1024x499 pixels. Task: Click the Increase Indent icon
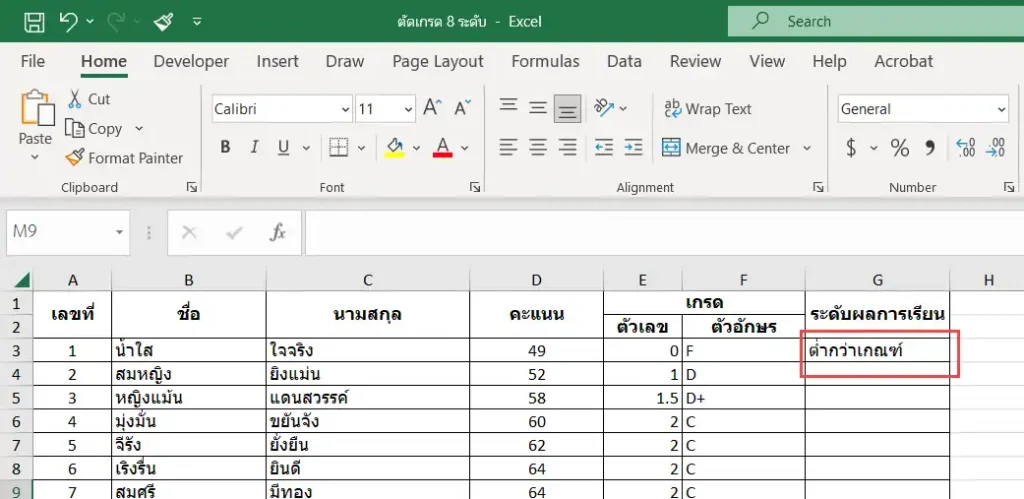click(x=633, y=148)
